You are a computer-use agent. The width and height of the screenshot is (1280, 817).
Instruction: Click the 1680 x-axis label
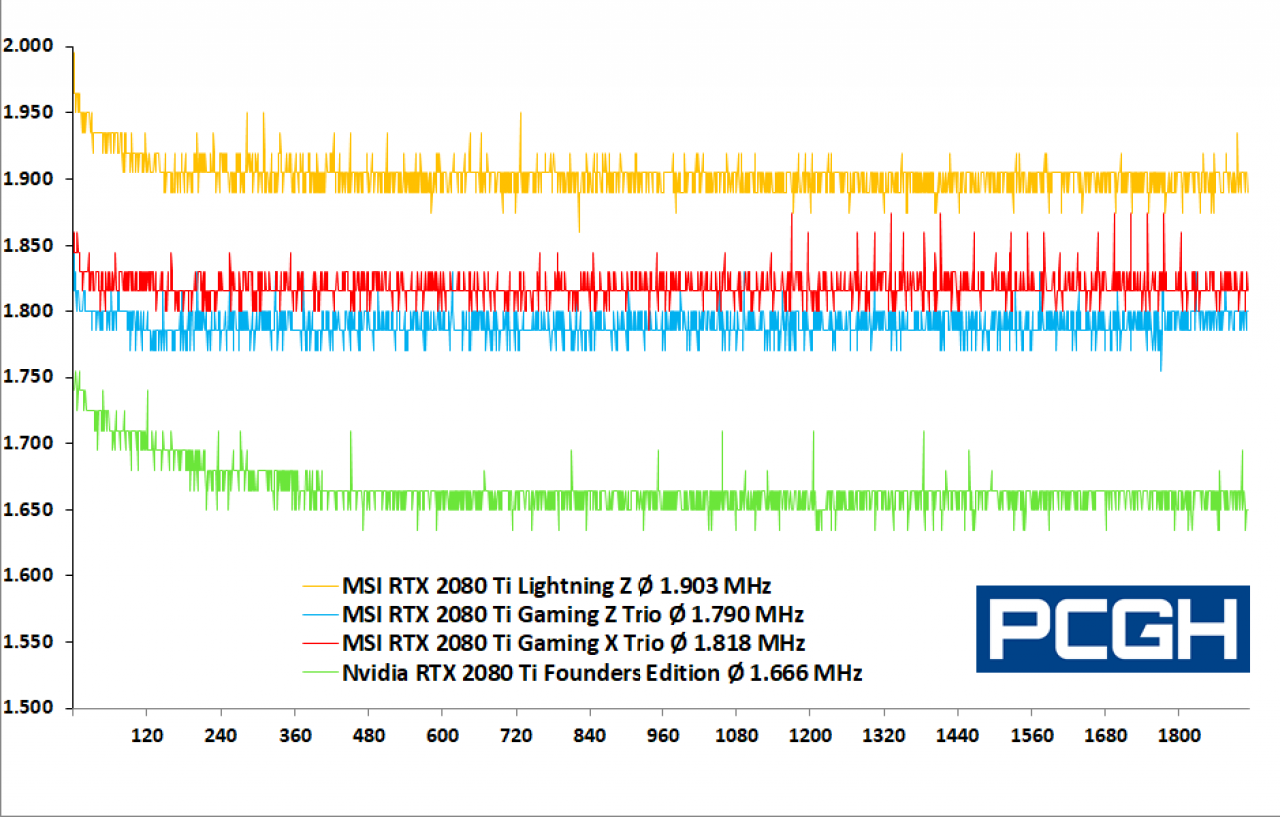point(1105,735)
